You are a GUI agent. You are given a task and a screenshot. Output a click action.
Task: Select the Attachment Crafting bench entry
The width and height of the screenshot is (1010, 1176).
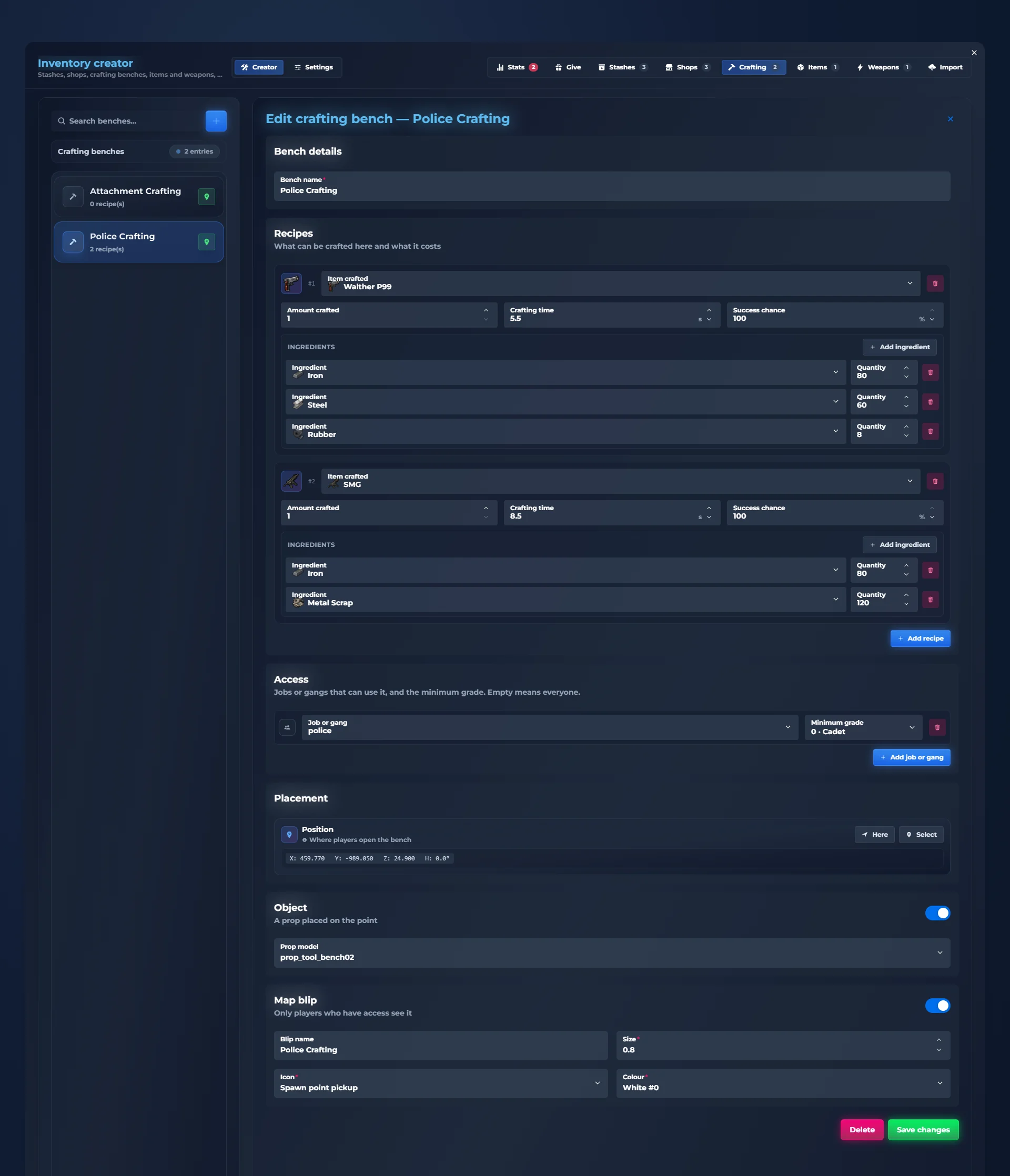[x=138, y=196]
